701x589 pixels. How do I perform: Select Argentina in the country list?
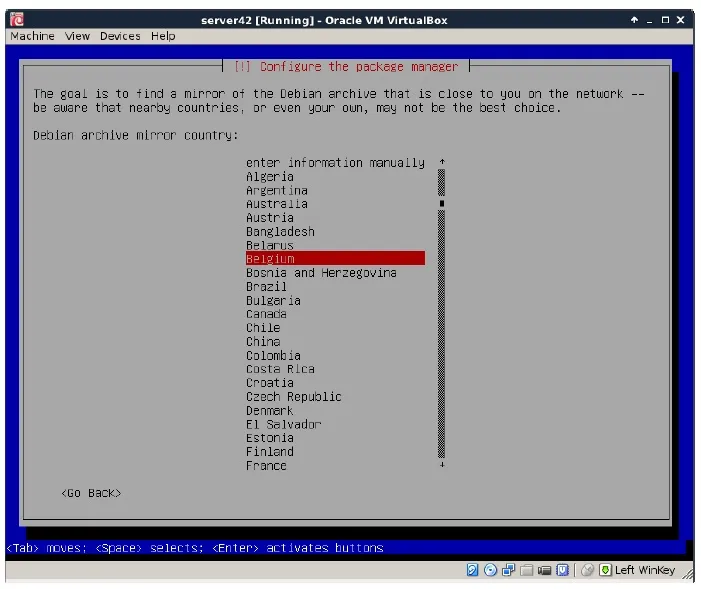click(x=335, y=191)
